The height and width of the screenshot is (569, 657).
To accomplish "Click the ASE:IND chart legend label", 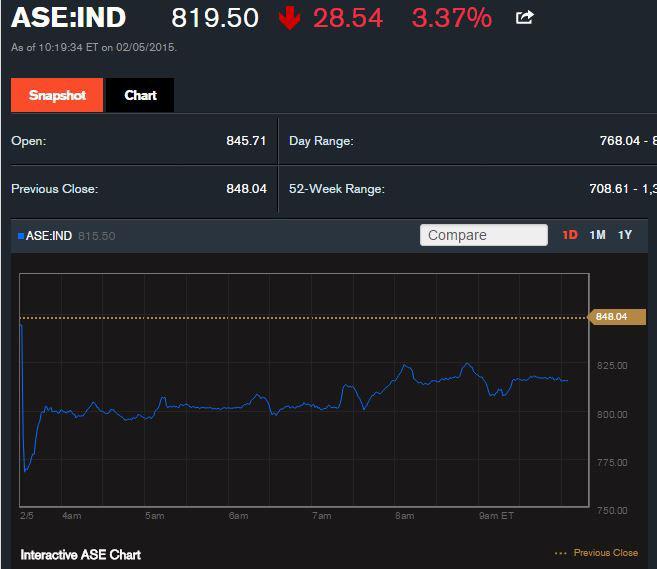I will click(x=49, y=236).
